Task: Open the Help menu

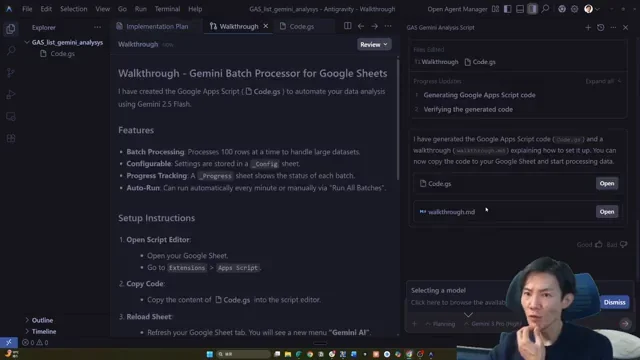Action: tap(195, 9)
